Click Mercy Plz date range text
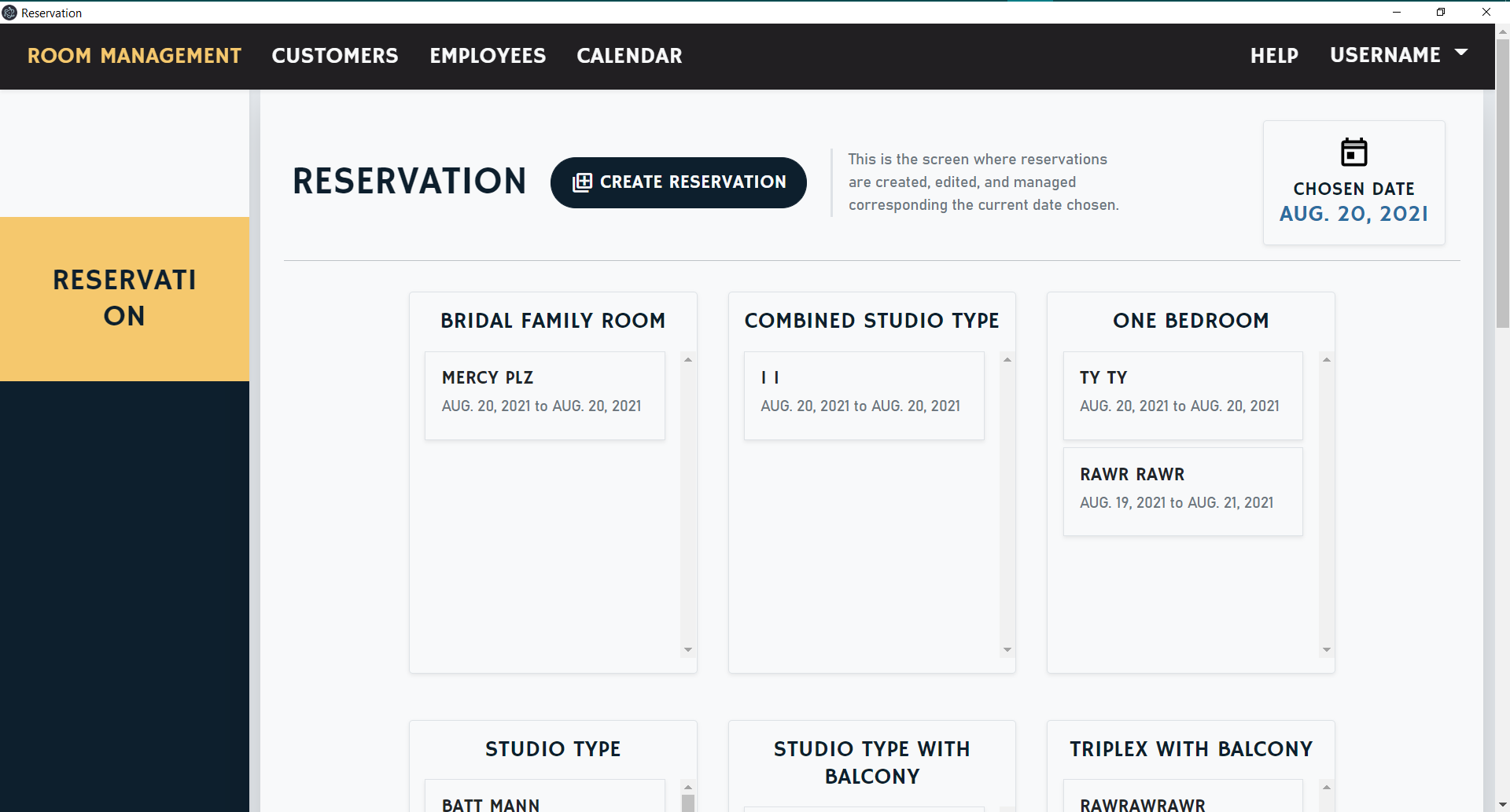The width and height of the screenshot is (1510, 812). (x=541, y=406)
